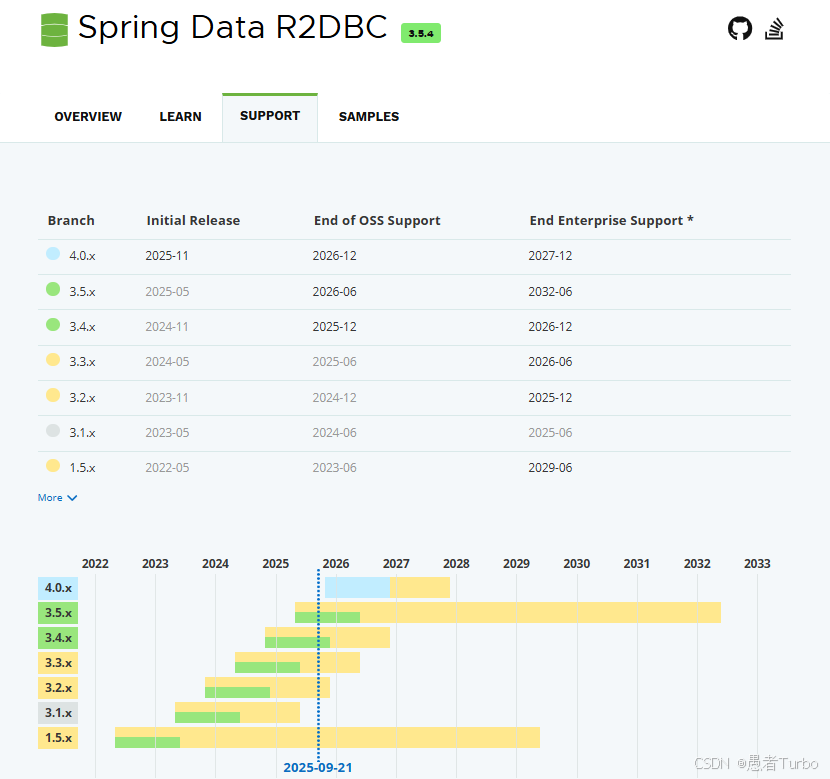Click the 3.5.4 version badge

point(421,33)
